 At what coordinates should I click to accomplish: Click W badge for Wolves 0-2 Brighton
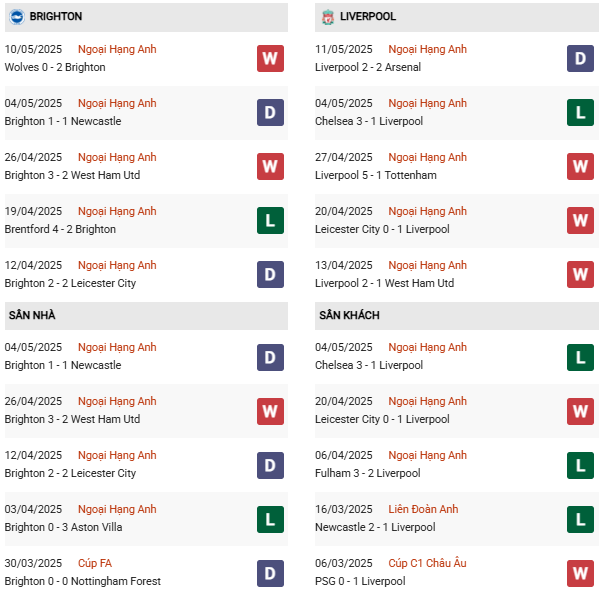(x=270, y=58)
